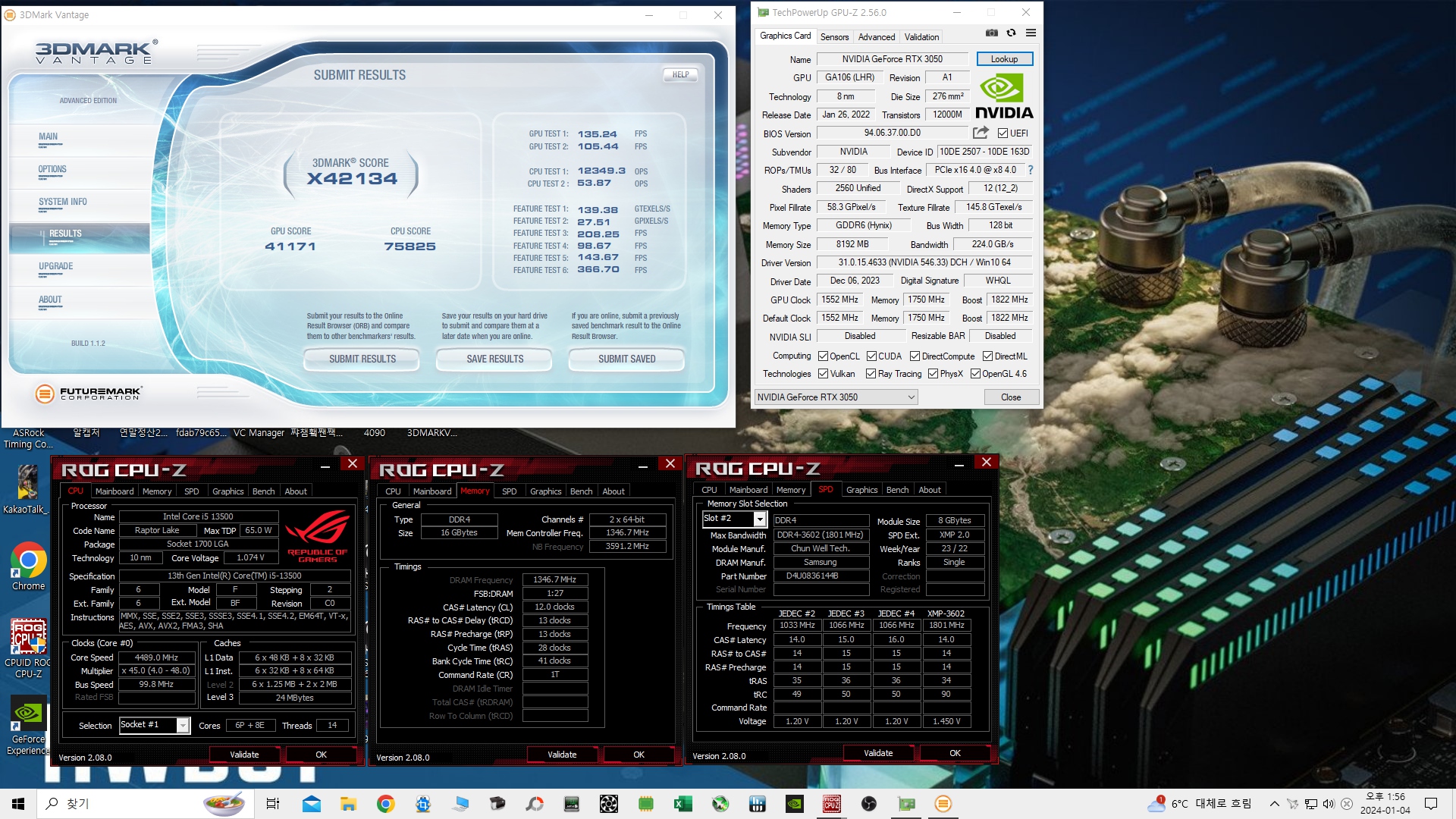Click Validate in left CPU-Z window

pyautogui.click(x=244, y=755)
